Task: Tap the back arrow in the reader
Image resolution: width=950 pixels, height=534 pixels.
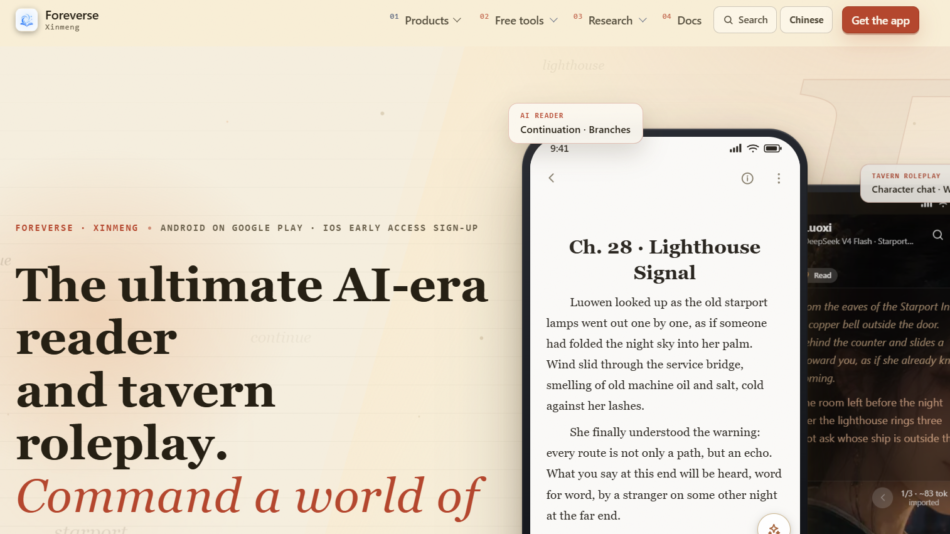Action: tap(551, 178)
